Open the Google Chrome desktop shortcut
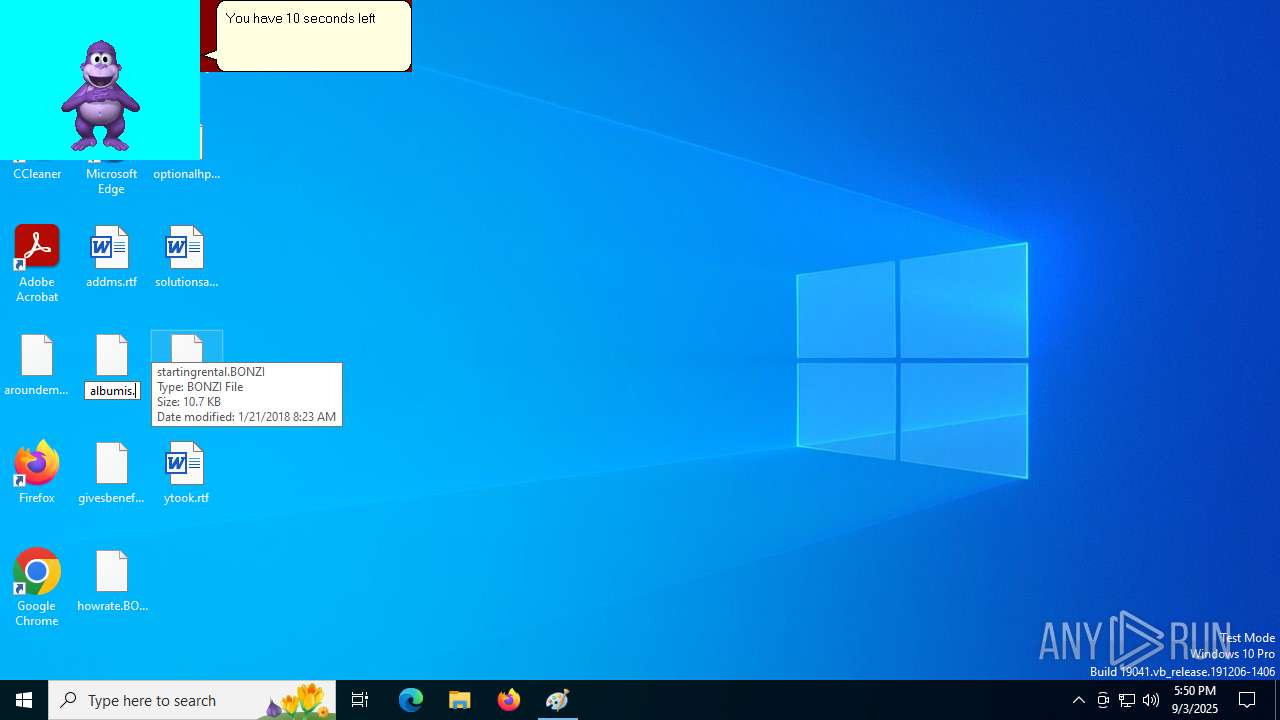 coord(37,588)
